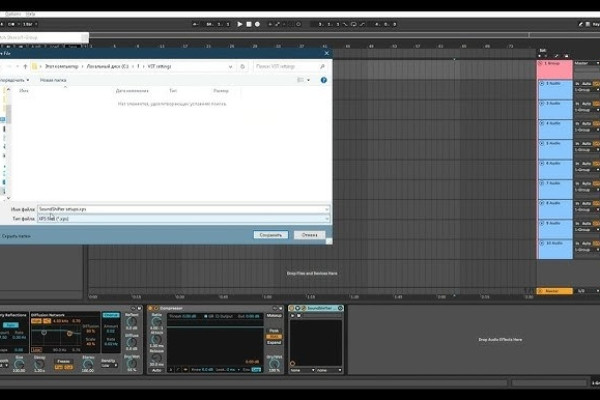The width and height of the screenshot is (600, 400).
Task: Click the Новая папка (New folder) button
Action: click(53, 80)
